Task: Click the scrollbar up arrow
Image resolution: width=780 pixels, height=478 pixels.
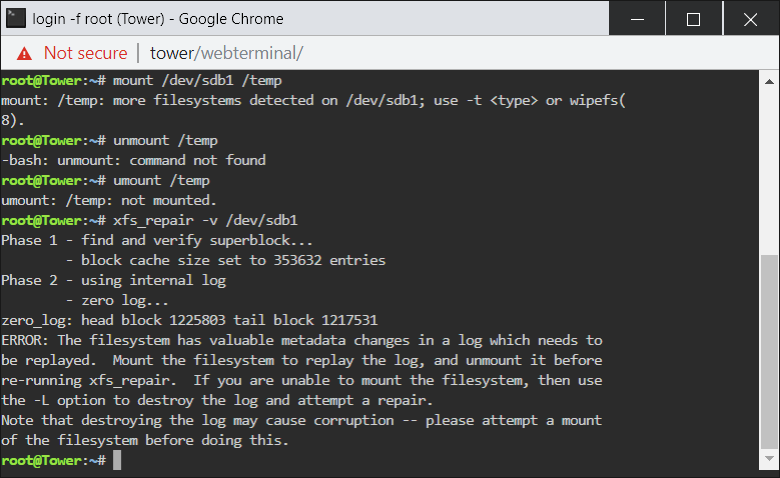Action: [x=769, y=82]
